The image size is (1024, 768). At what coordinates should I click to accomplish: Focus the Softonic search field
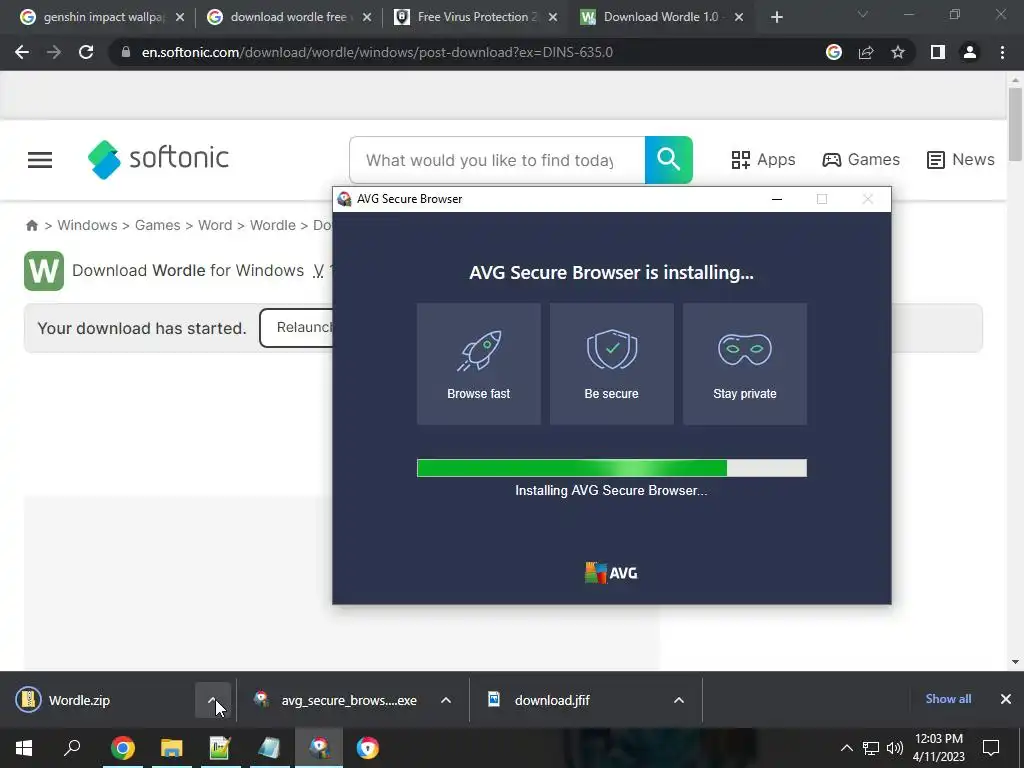click(x=497, y=160)
